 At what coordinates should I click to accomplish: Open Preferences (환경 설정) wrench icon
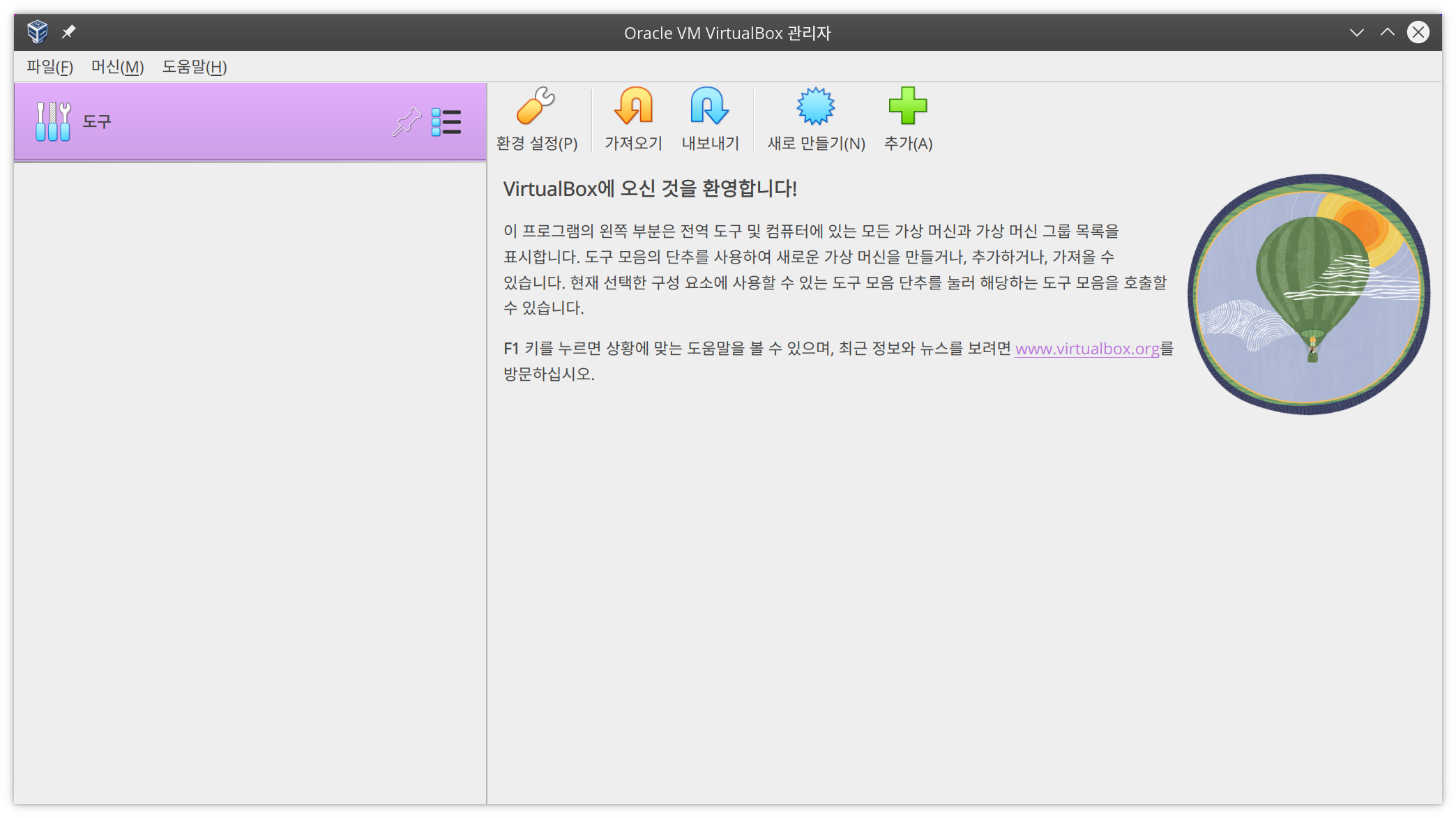pyautogui.click(x=536, y=106)
